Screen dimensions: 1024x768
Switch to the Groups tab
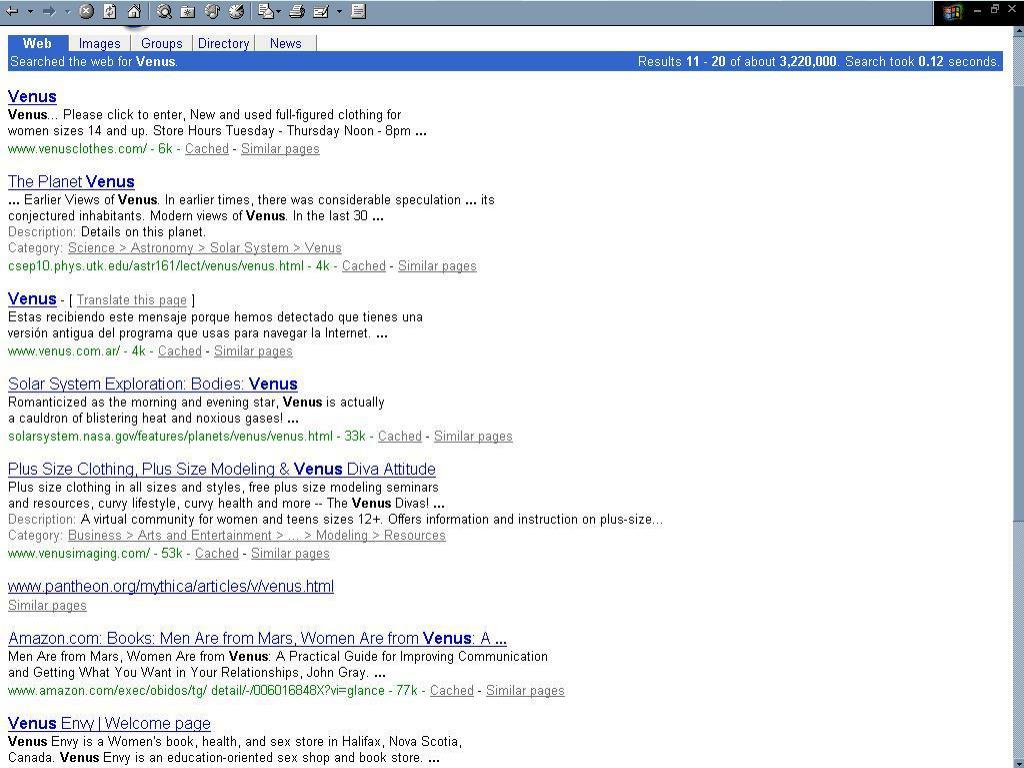(161, 43)
